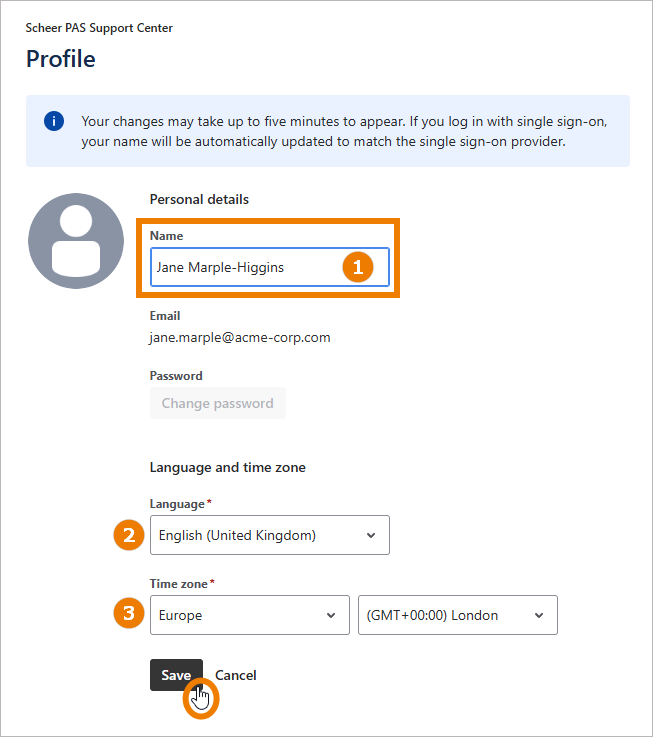
Task: Click the grey profile avatar picture
Action: click(76, 241)
